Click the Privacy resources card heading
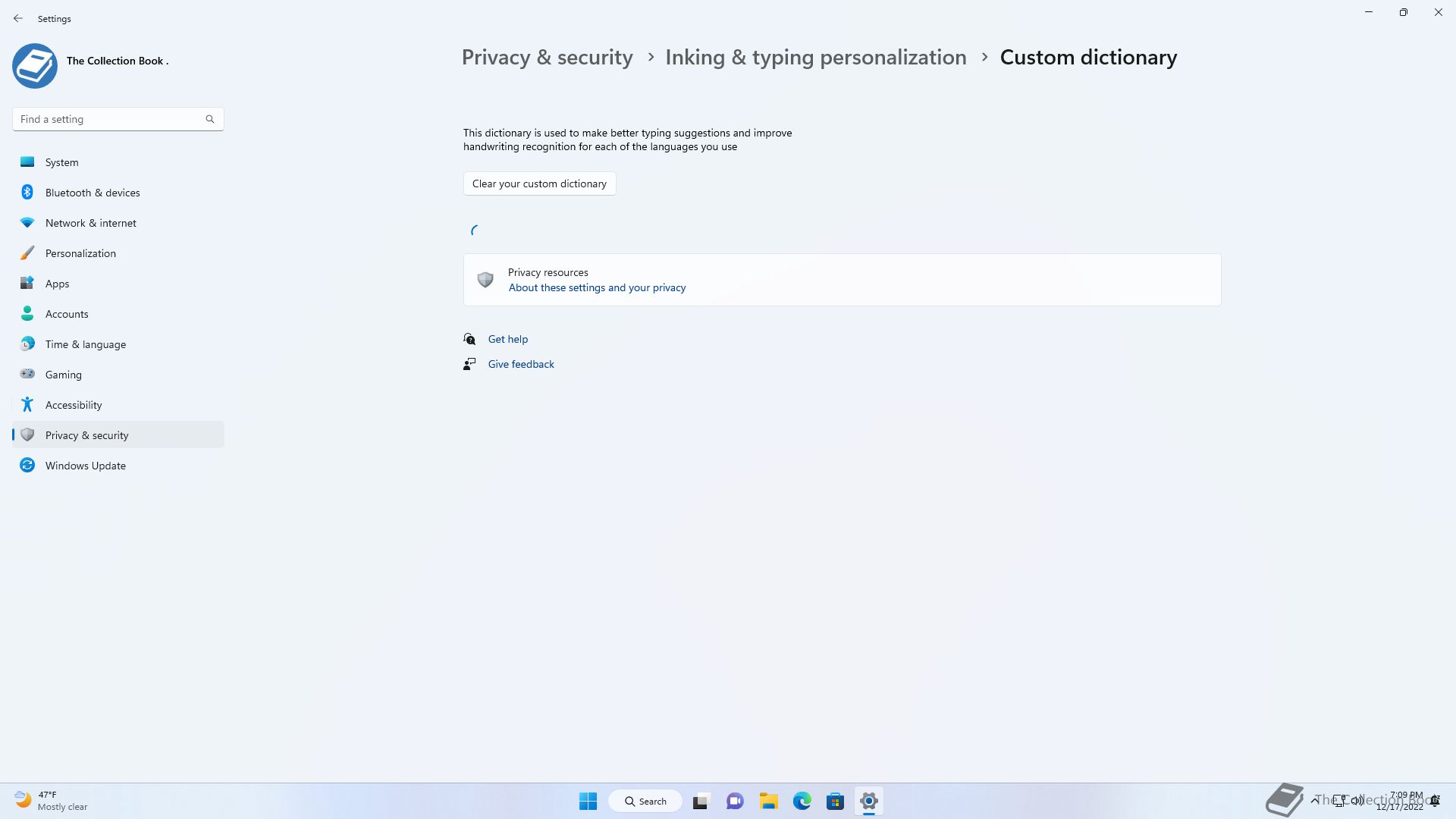1456x819 pixels. coord(548,272)
